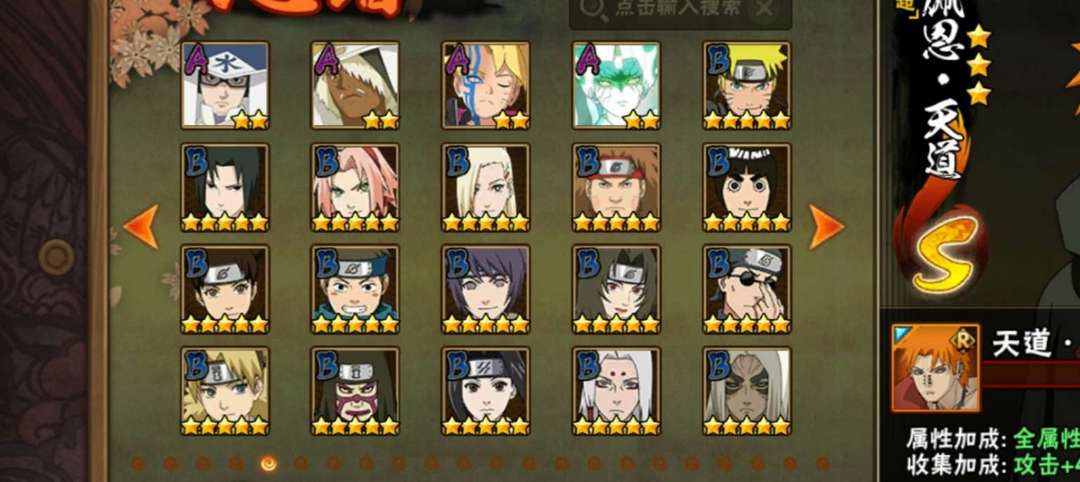The image size is (1080, 482).
Task: Select the dark-skinned white-haired A-rank portrait
Action: pyautogui.click(x=355, y=85)
